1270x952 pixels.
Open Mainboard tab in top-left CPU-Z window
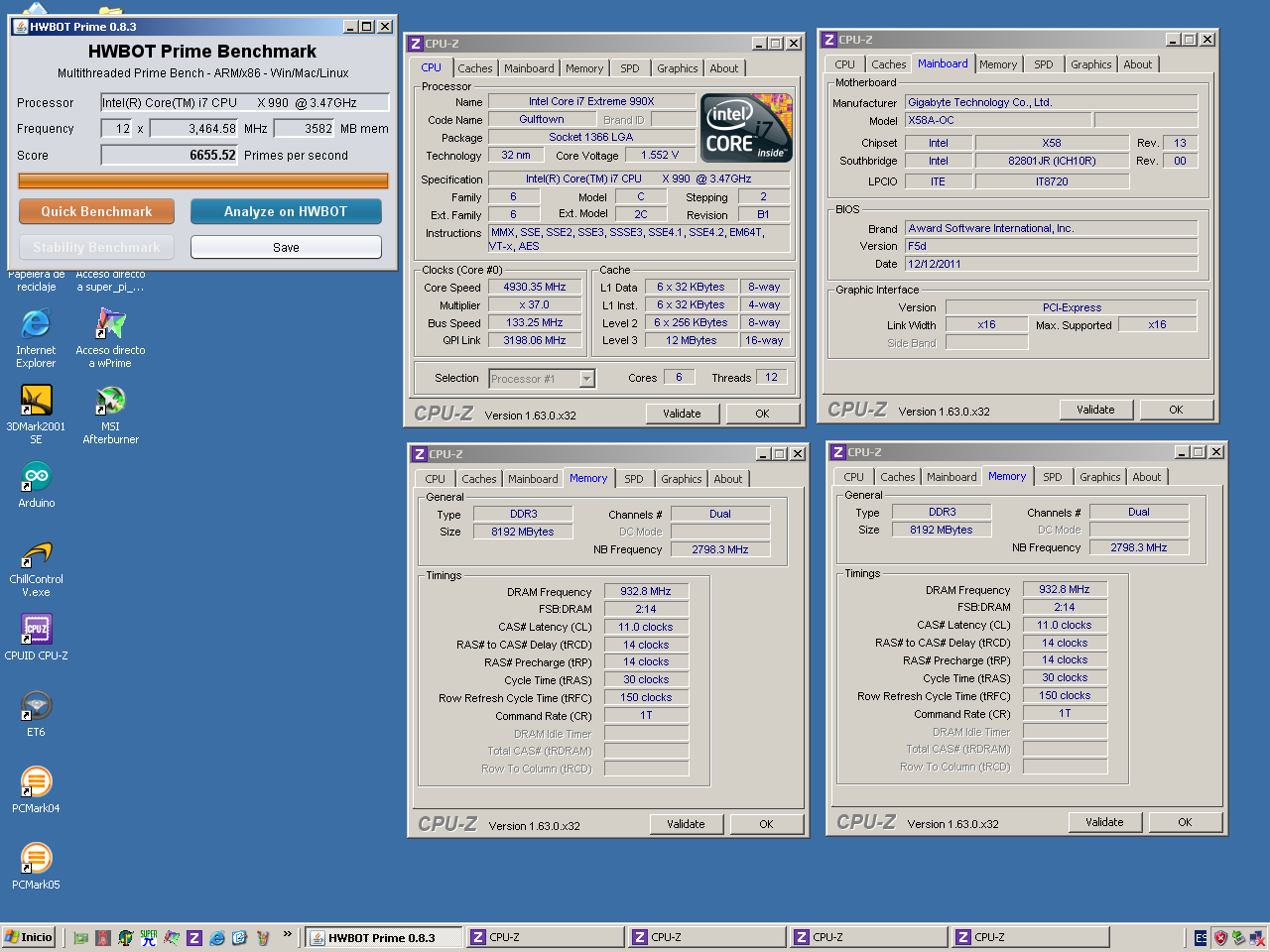tap(529, 68)
